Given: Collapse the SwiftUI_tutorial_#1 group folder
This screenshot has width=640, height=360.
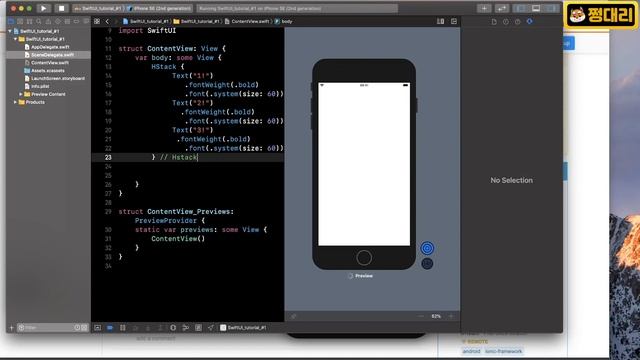Looking at the screenshot, I should click(16, 39).
